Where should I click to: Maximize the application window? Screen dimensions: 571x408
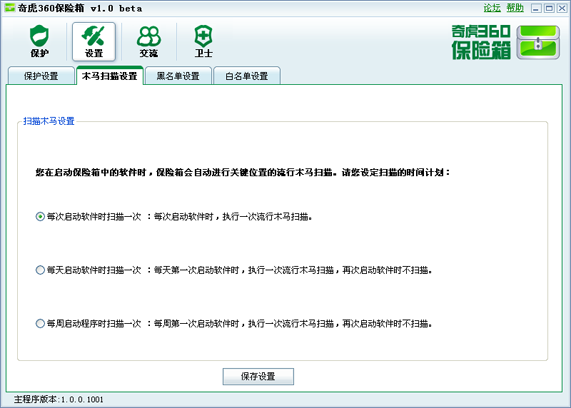(x=549, y=8)
